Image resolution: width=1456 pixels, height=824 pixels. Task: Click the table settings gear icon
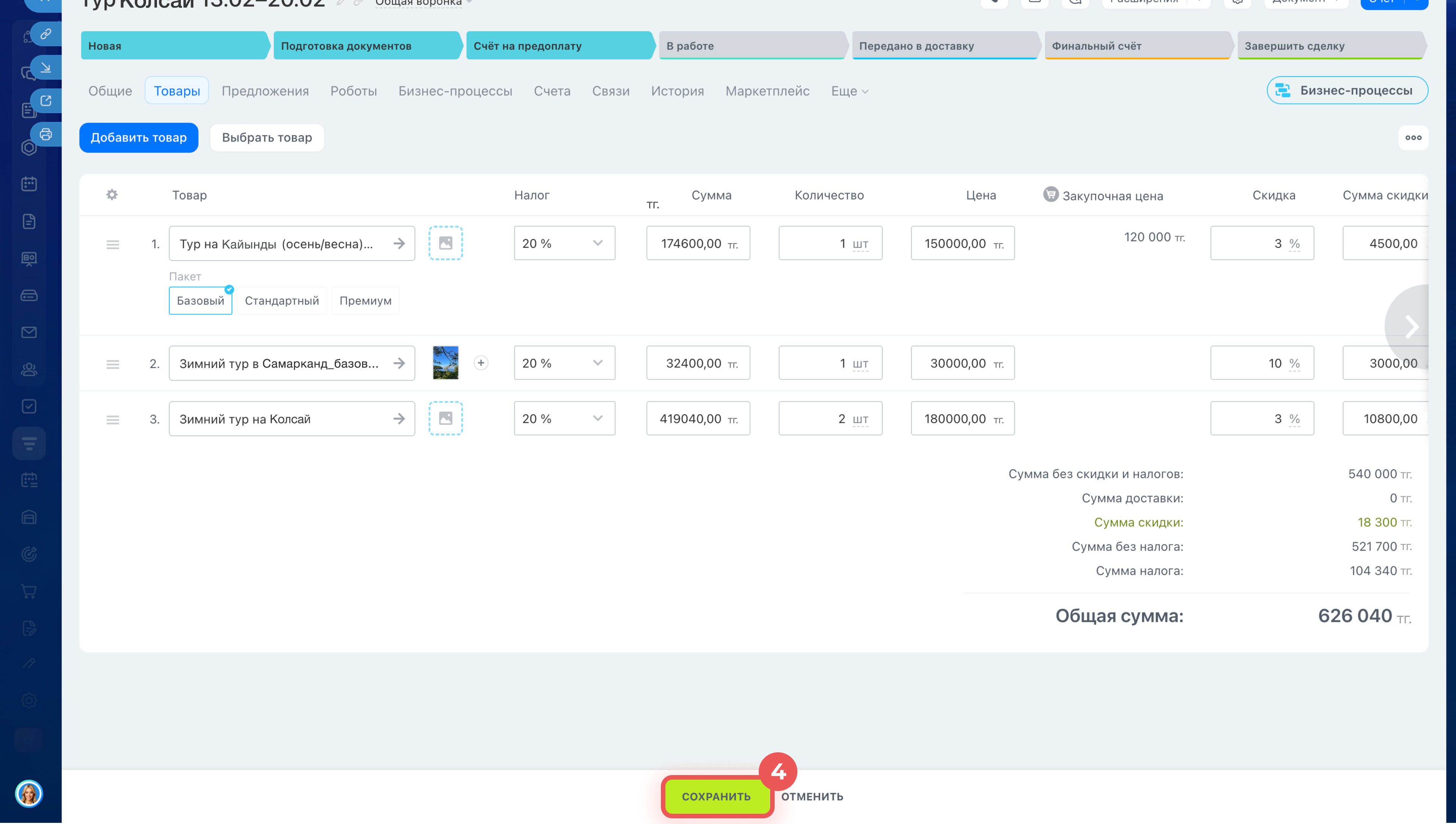(x=112, y=195)
